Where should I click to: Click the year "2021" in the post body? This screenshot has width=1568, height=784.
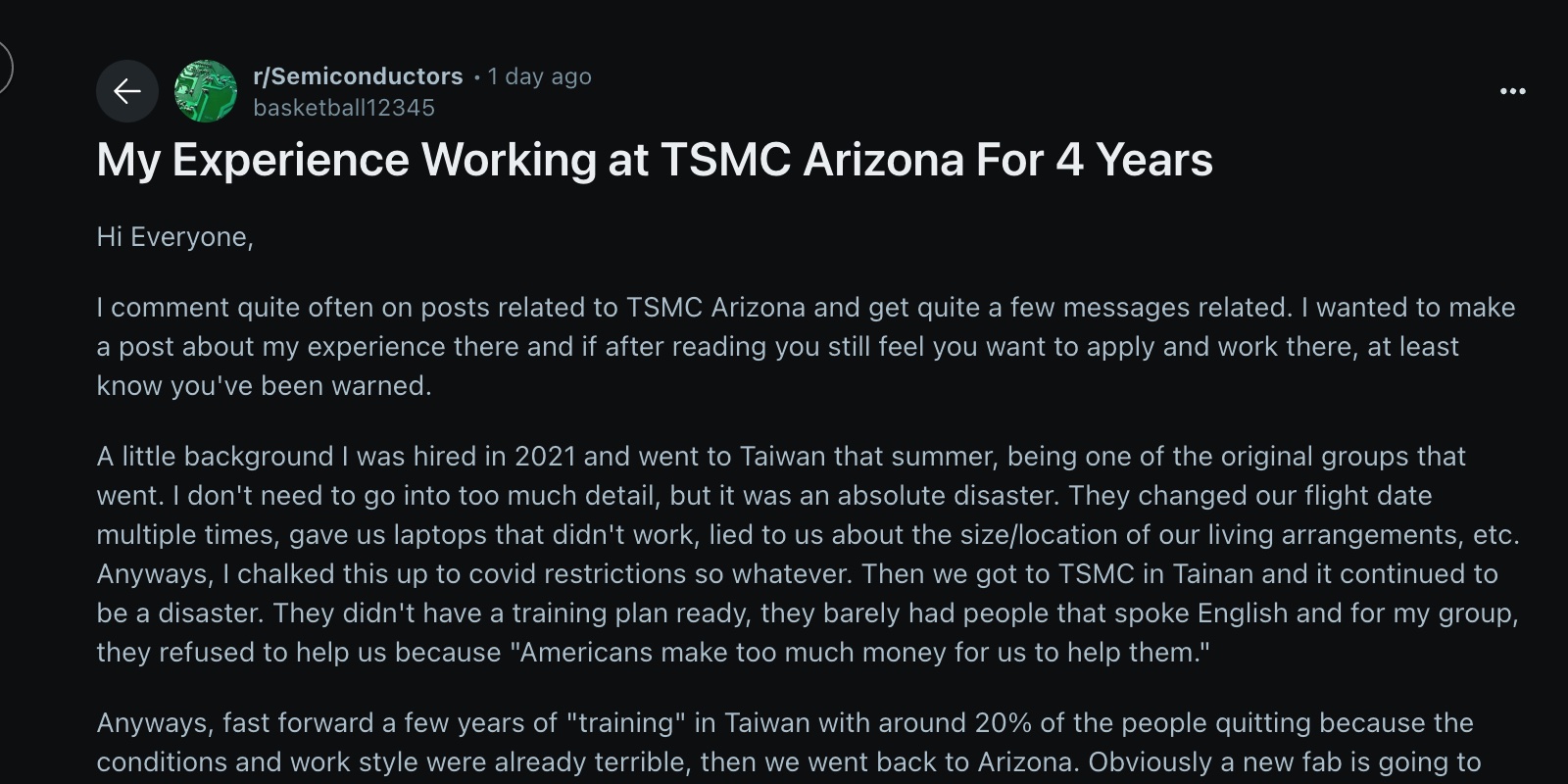(545, 457)
